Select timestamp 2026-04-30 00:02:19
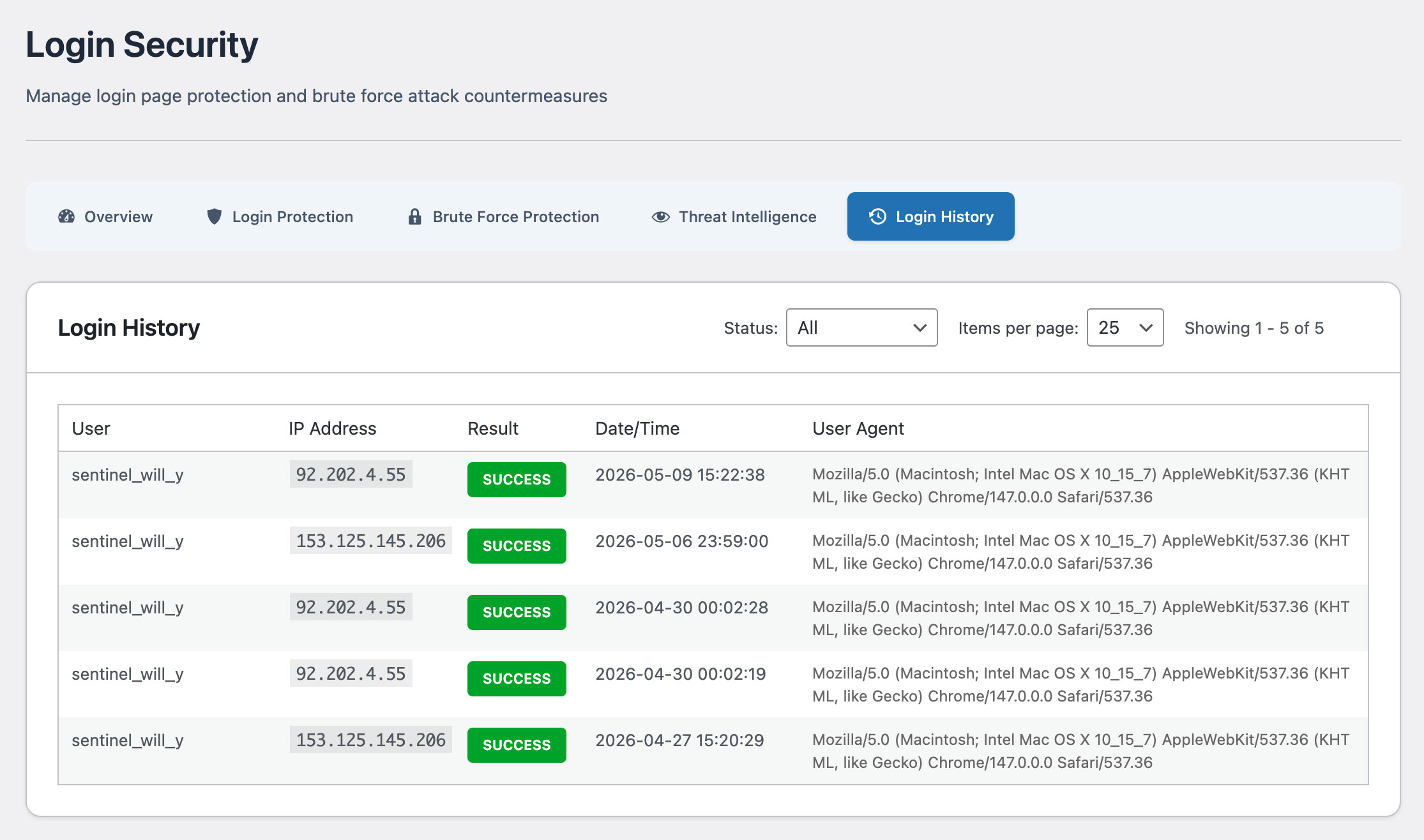The width and height of the screenshot is (1424, 840). 681,673
